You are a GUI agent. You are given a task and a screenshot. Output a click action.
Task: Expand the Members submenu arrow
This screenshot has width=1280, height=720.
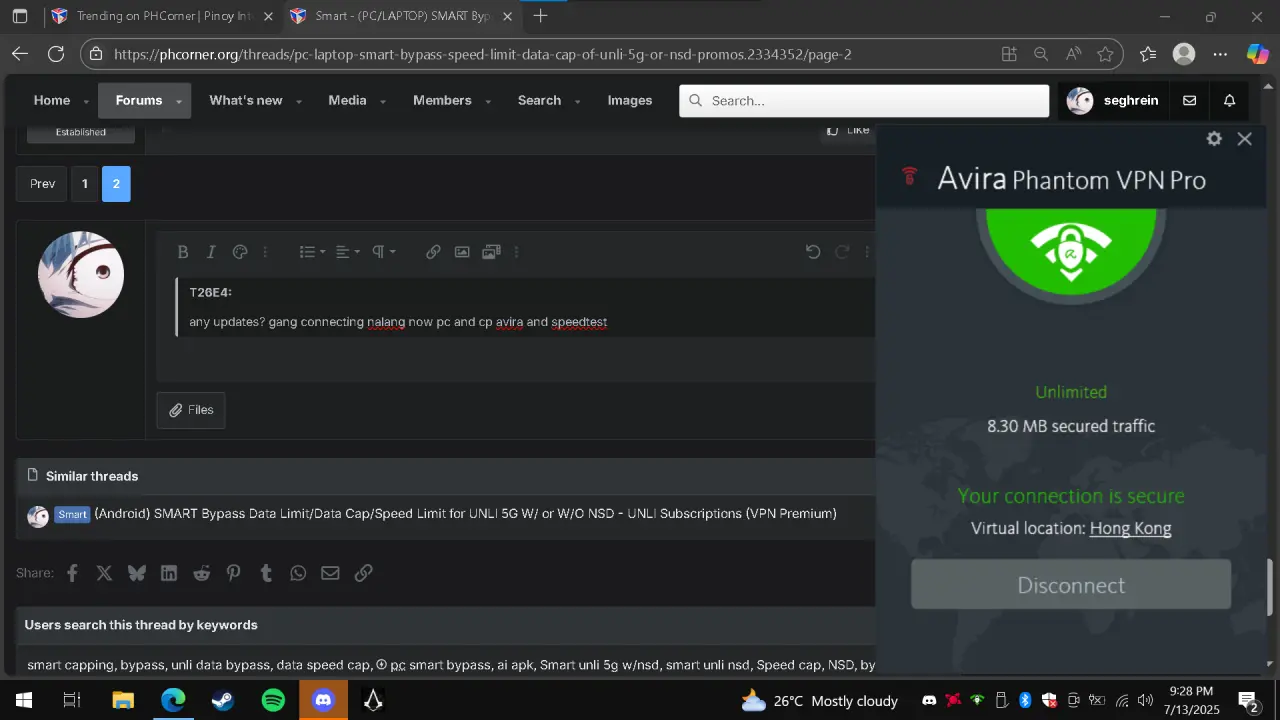pyautogui.click(x=488, y=102)
